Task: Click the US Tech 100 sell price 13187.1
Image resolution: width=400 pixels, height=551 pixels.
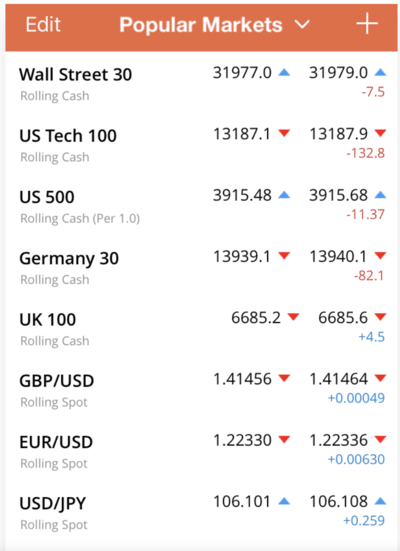Action: [x=242, y=134]
